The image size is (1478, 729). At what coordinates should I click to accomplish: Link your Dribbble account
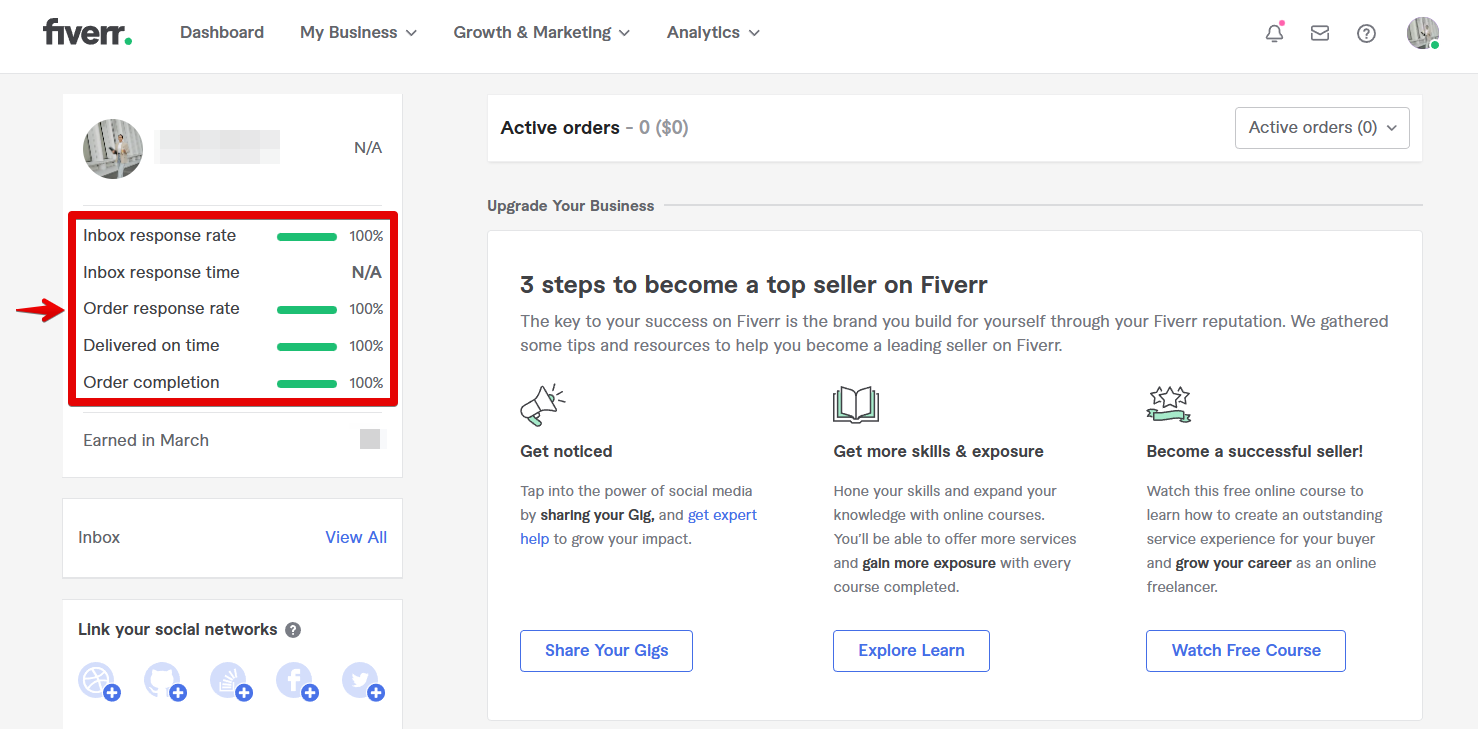coord(97,681)
